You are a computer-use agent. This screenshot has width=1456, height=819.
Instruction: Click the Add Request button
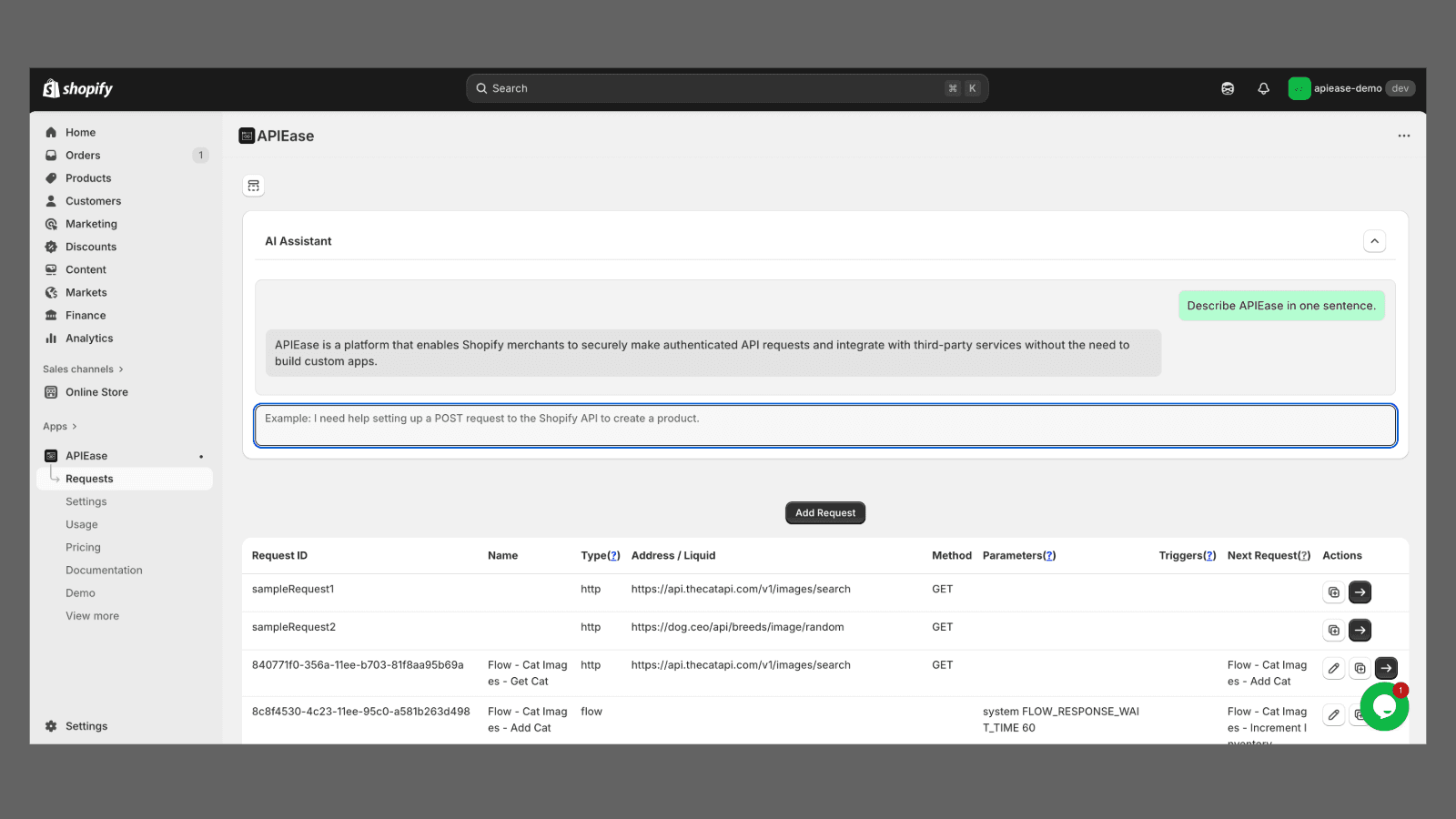[824, 513]
